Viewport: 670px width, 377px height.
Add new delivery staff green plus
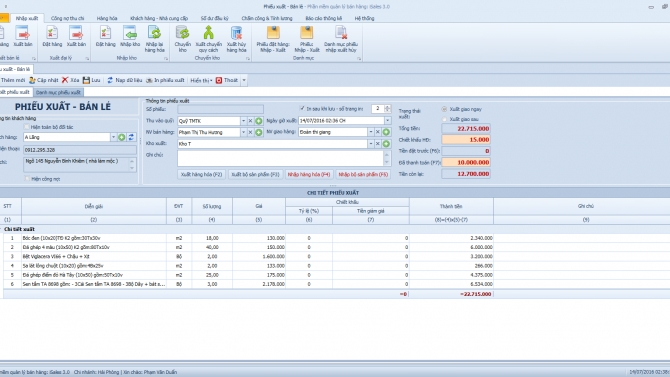[x=386, y=132]
